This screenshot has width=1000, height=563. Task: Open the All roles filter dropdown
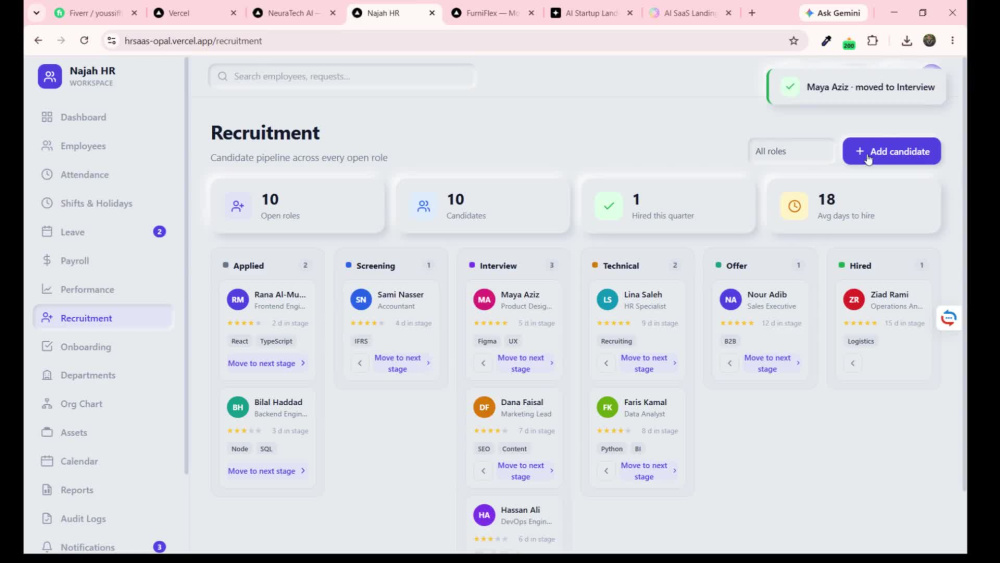791,151
